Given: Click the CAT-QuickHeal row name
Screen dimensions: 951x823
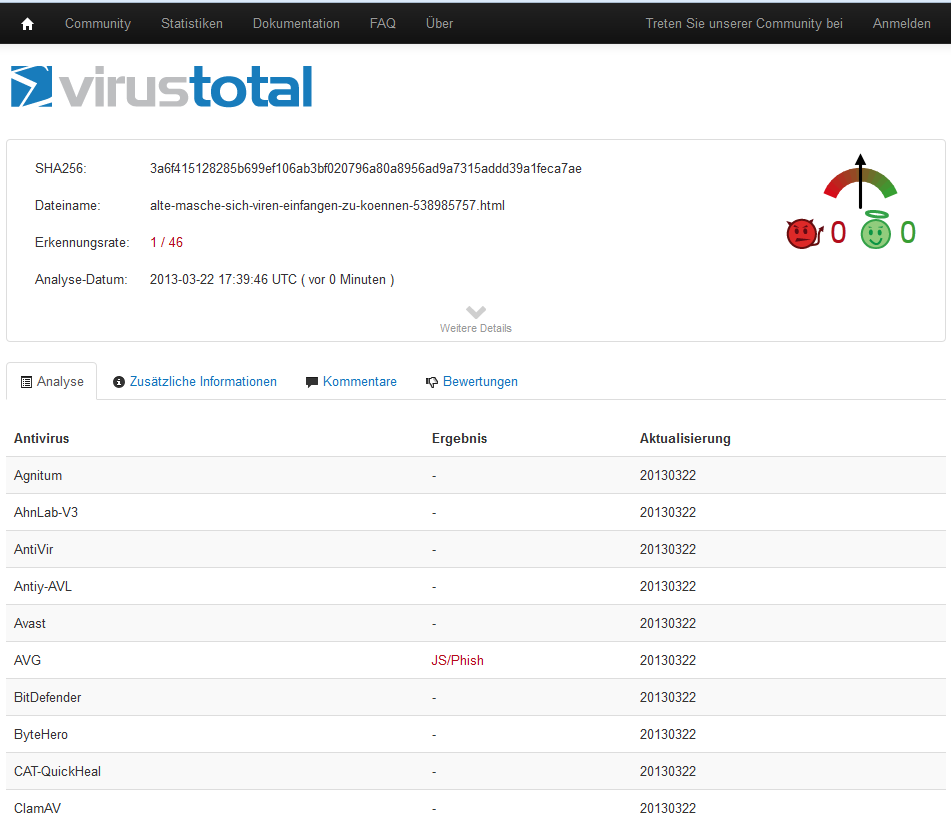Looking at the screenshot, I should click(x=58, y=771).
